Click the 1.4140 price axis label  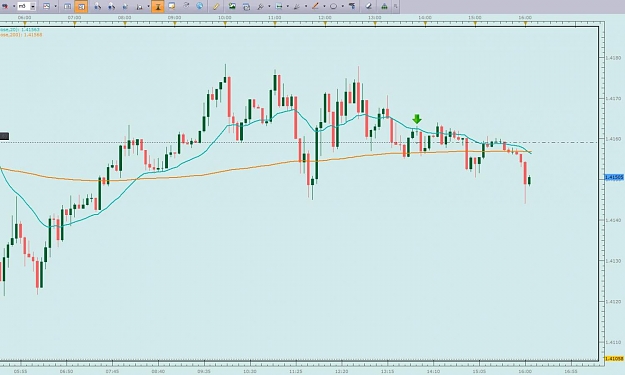(x=613, y=220)
